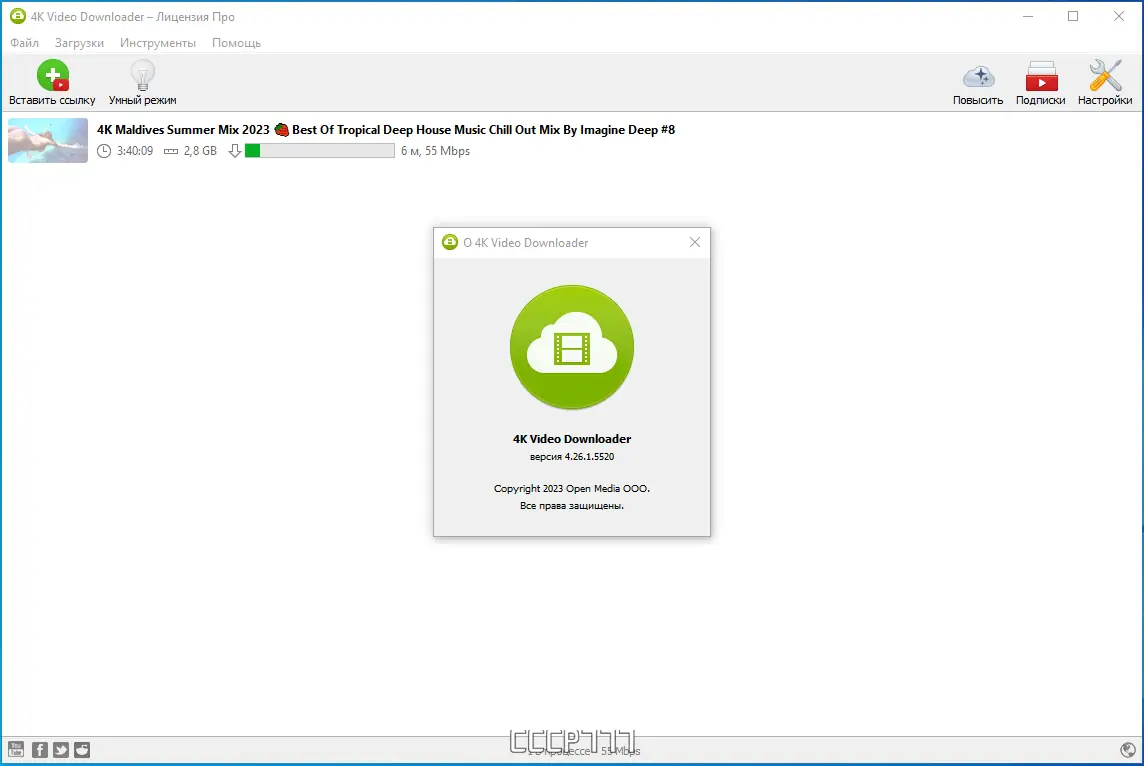Viewport: 1144px width, 766px height.
Task: Maximize the main 4K Video Downloader window
Action: pos(1073,16)
